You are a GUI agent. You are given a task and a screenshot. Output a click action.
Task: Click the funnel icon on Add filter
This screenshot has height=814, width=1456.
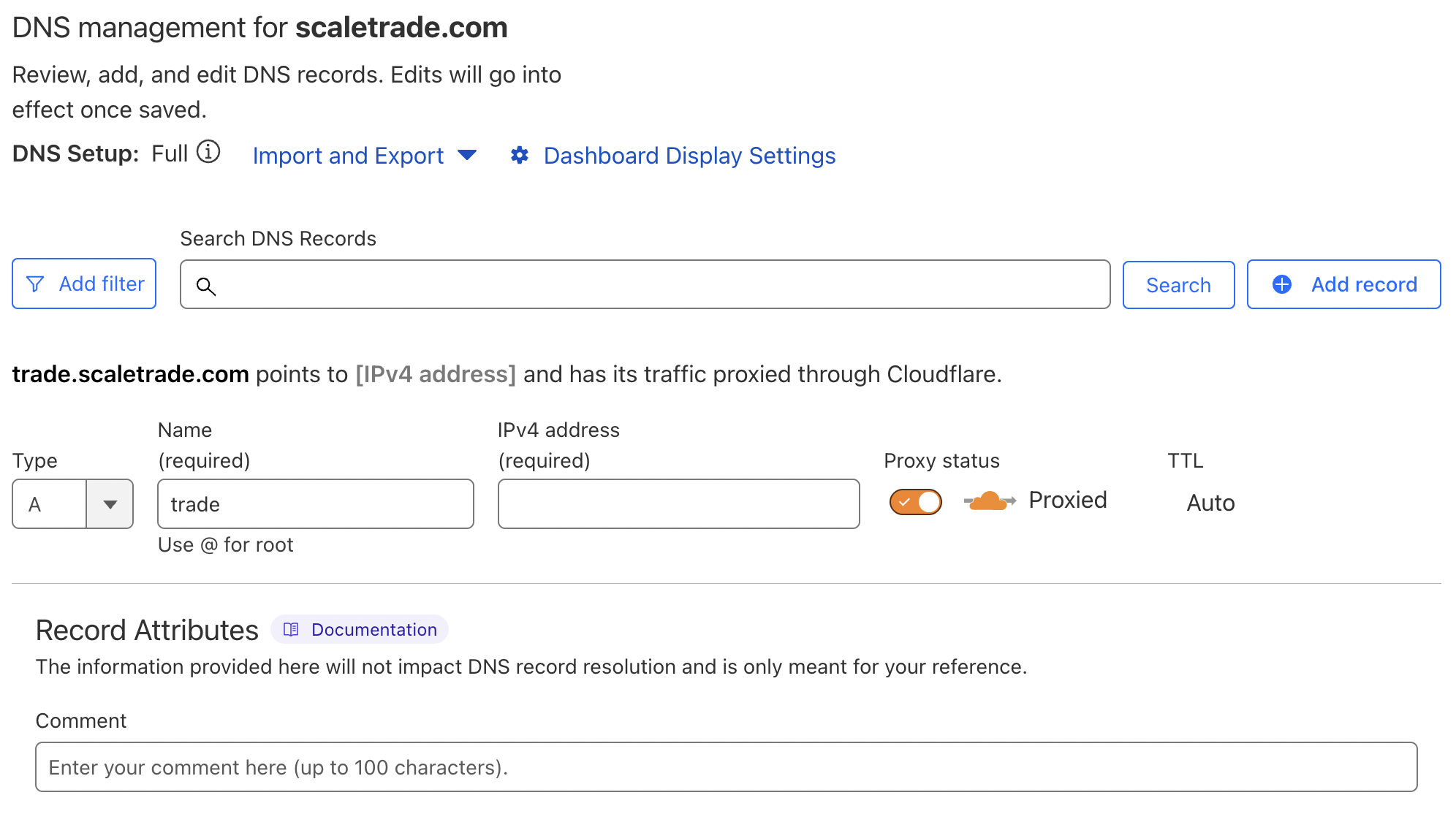[37, 284]
